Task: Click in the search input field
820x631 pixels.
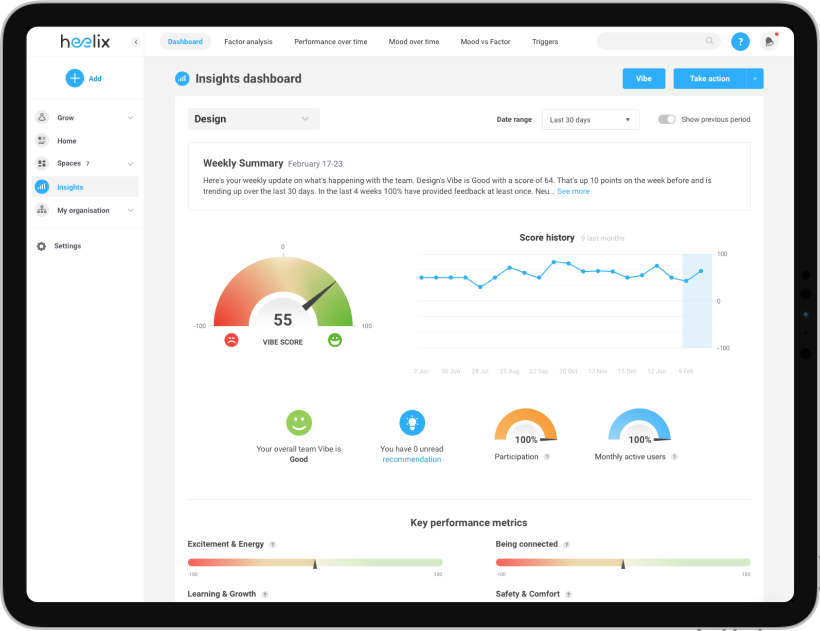Action: (x=651, y=41)
